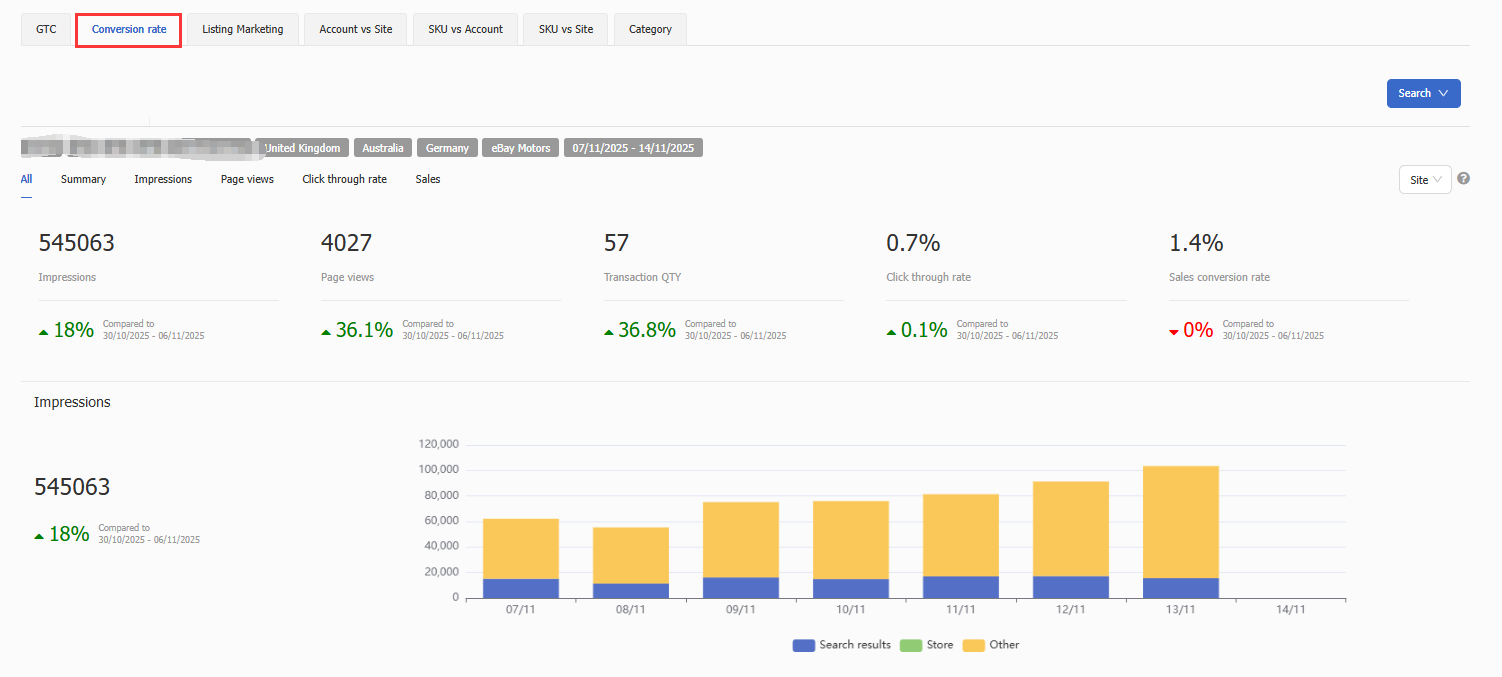Switch to the Category tab
The height and width of the screenshot is (677, 1502).
pos(650,29)
